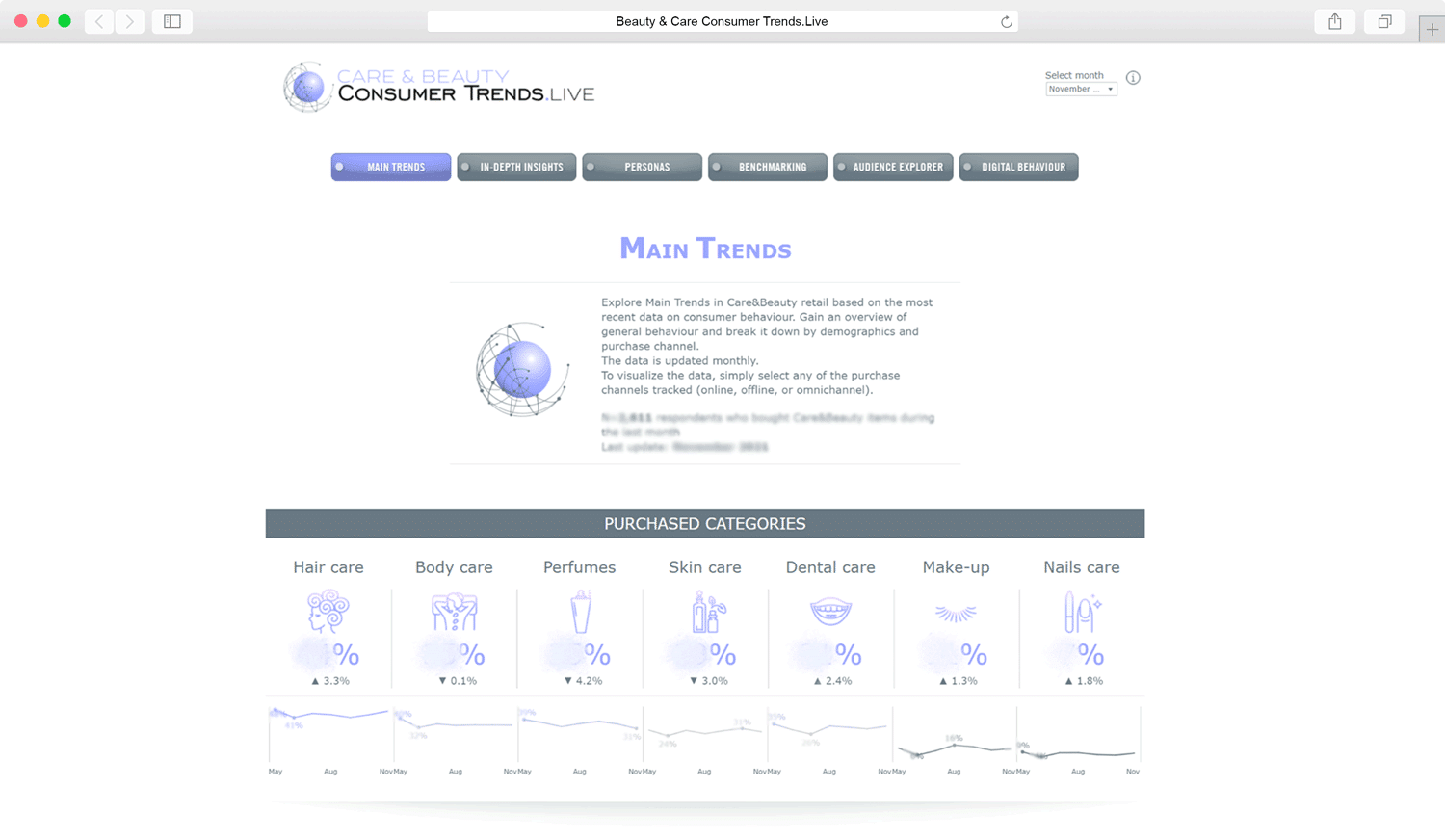
Task: Click the Perfumes category label
Action: coord(579,567)
